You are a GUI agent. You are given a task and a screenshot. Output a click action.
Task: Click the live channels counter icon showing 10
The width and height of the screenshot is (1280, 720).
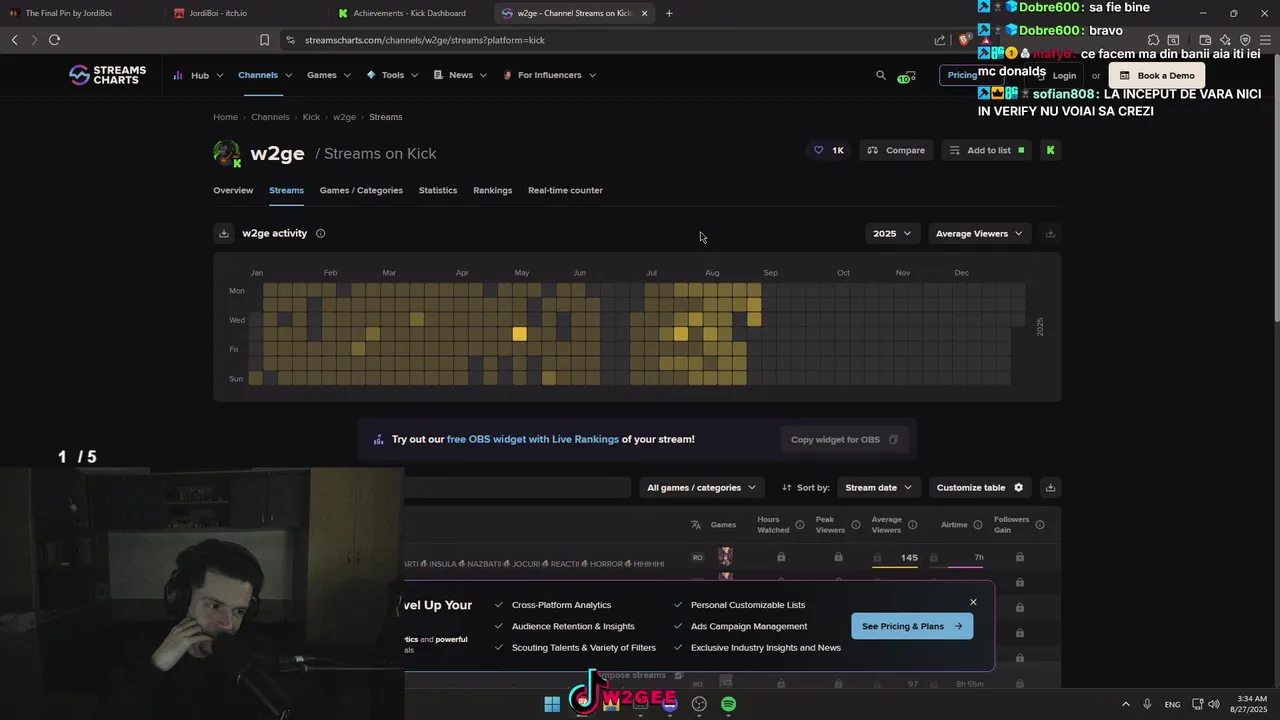pyautogui.click(x=907, y=76)
